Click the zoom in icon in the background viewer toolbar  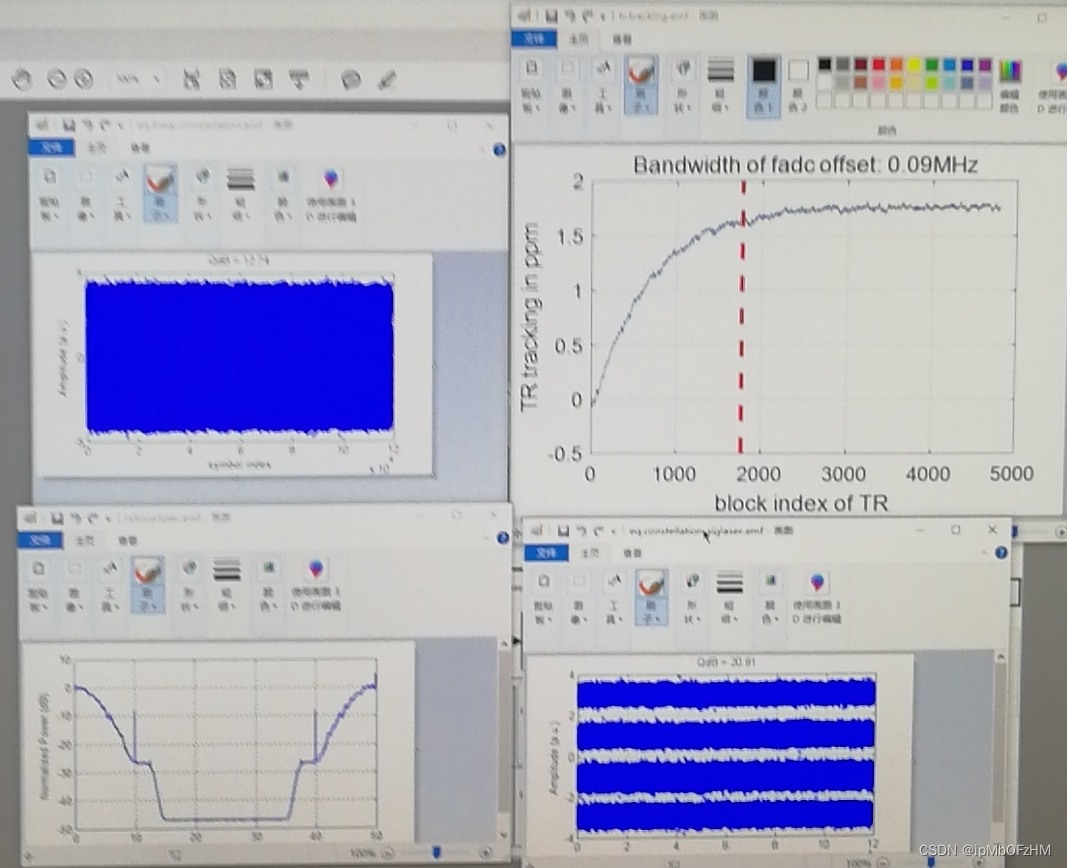point(83,79)
